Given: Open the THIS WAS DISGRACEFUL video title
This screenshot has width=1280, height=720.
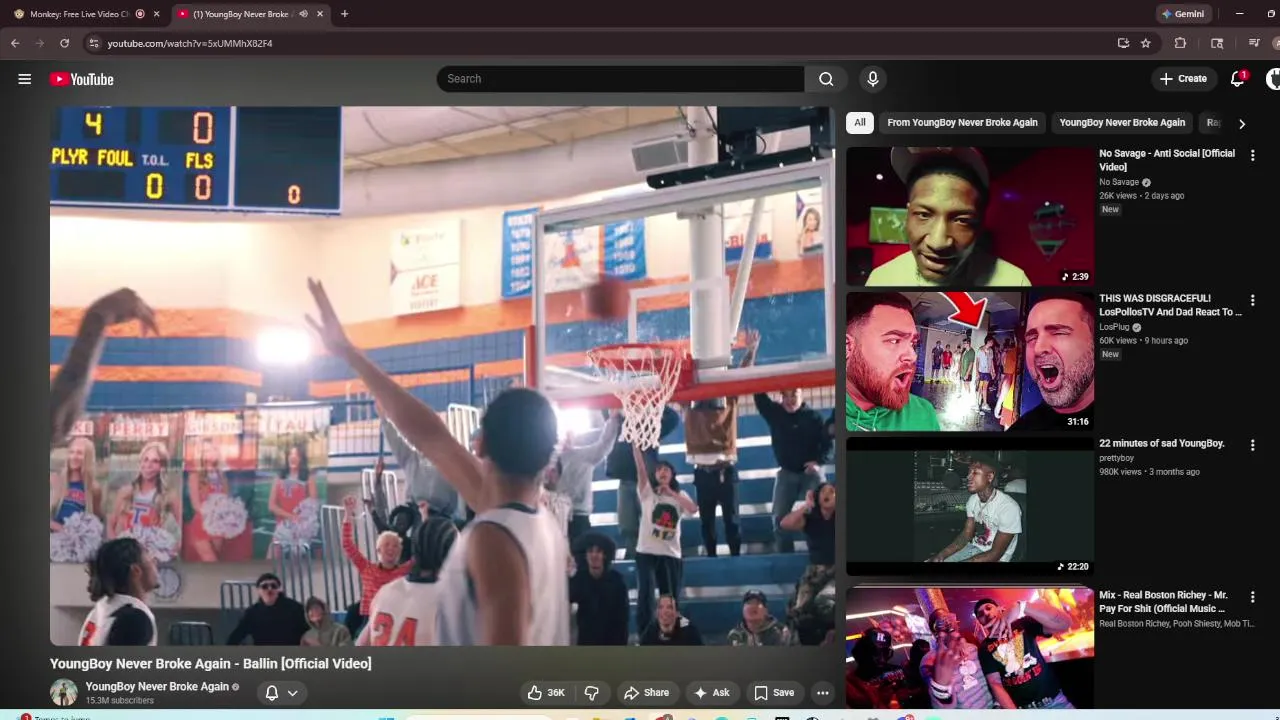Looking at the screenshot, I should coord(1170,305).
